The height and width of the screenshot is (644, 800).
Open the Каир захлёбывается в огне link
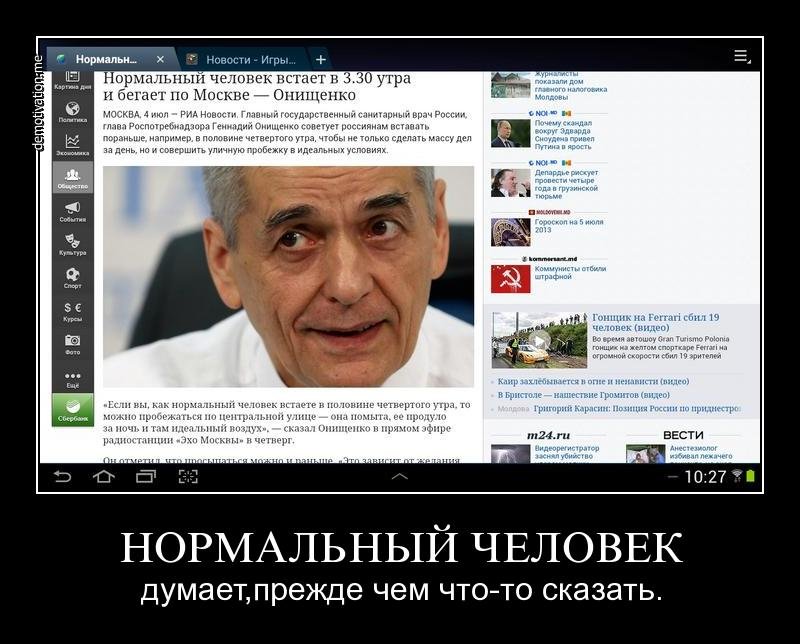click(592, 381)
